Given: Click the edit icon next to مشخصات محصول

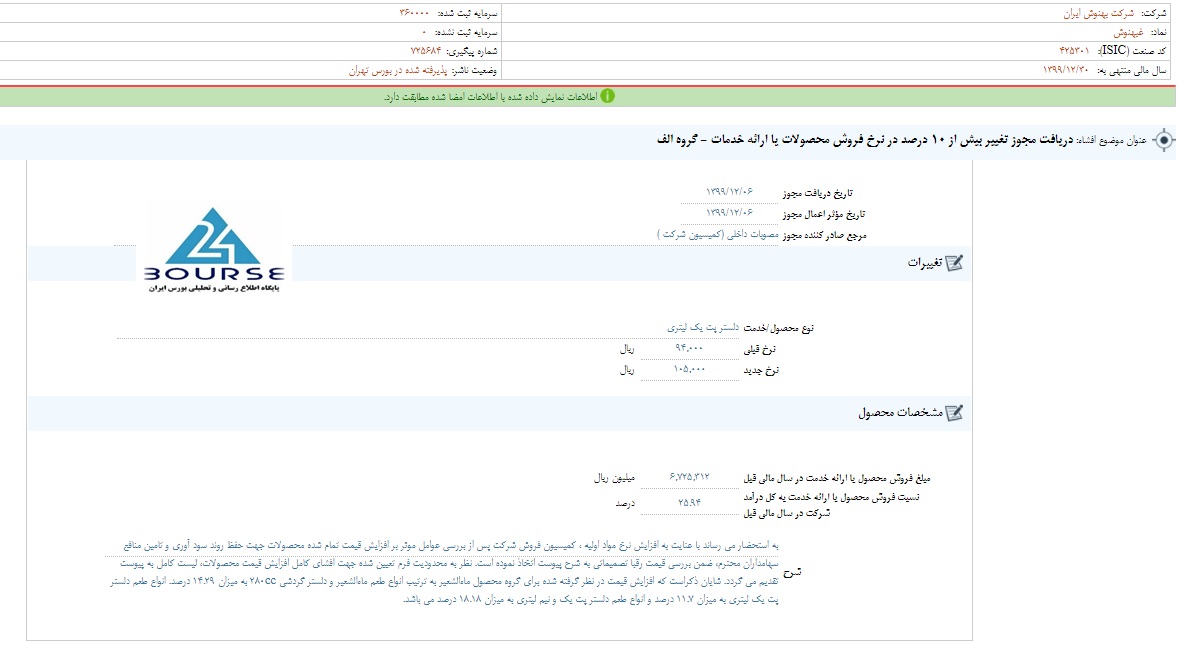Looking at the screenshot, I should pyautogui.click(x=954, y=413).
